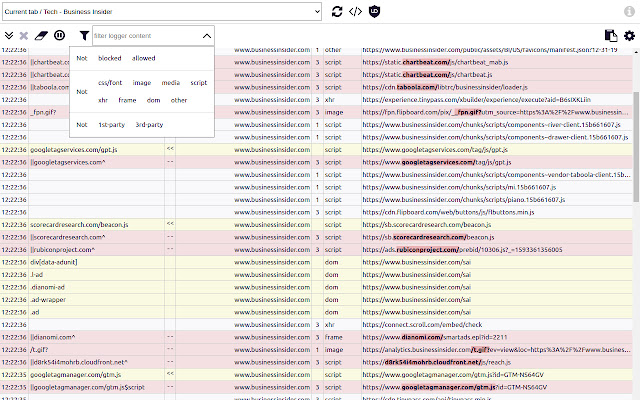Click the vertical scrollbar thumb

636,146
